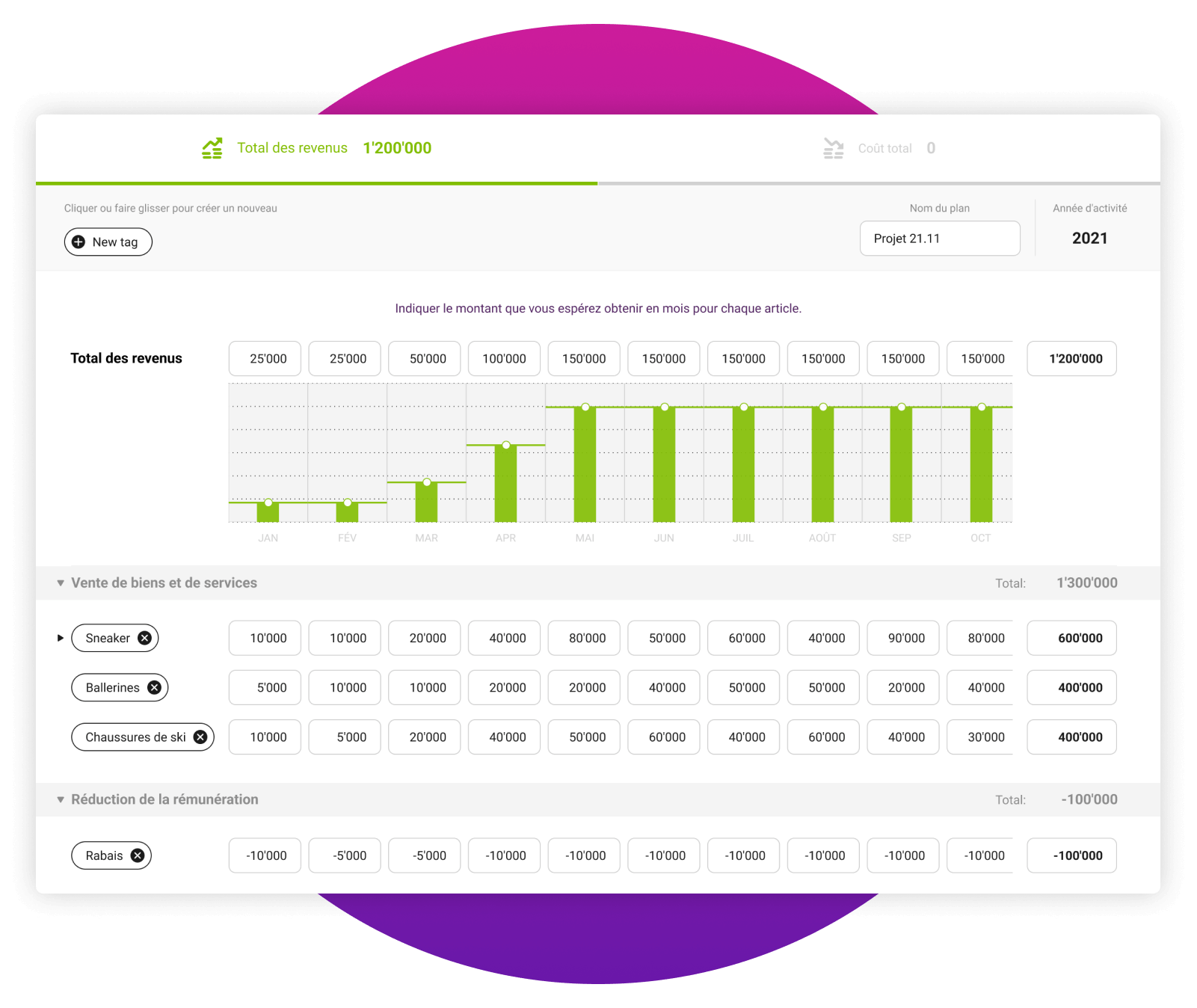Switch to the Total des revenus tab
1197x1008 pixels.
(317, 148)
